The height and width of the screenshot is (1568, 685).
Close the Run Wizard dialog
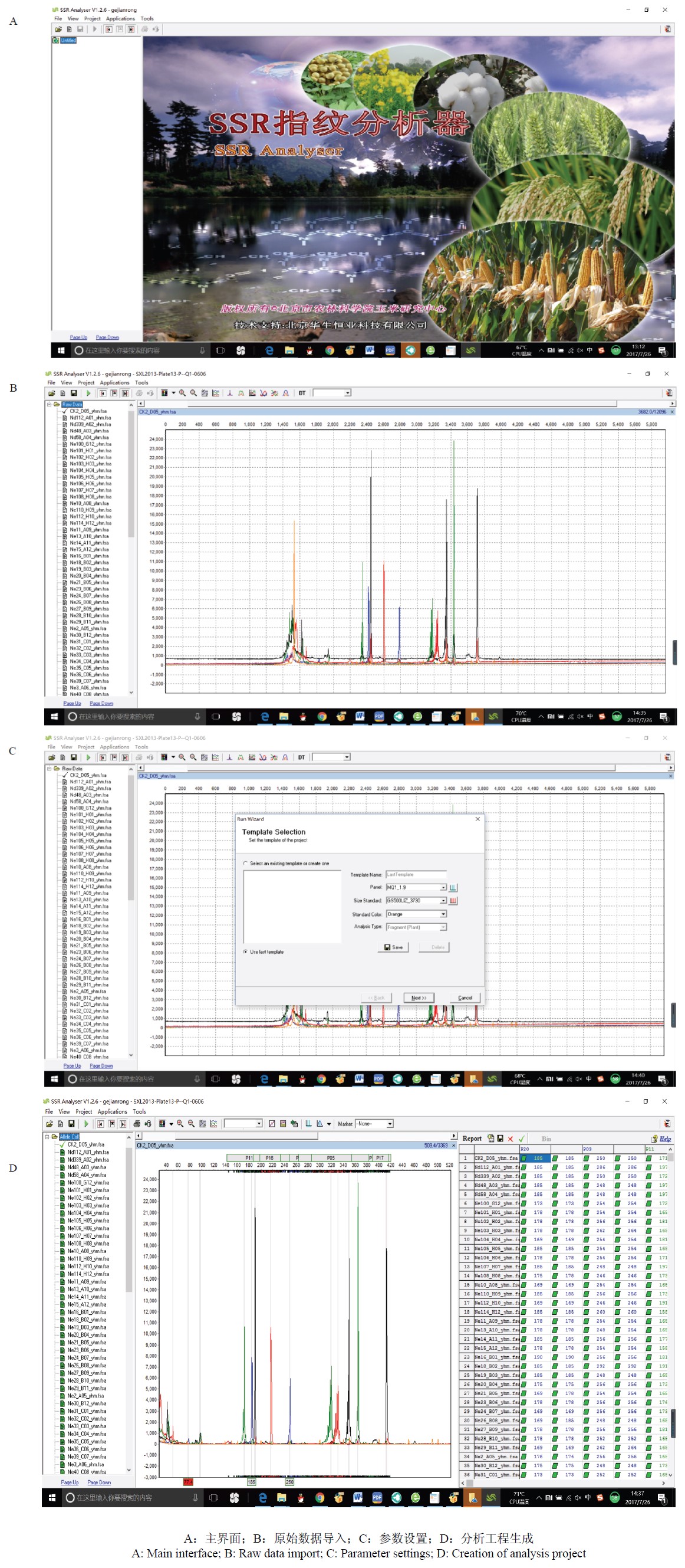[x=477, y=819]
